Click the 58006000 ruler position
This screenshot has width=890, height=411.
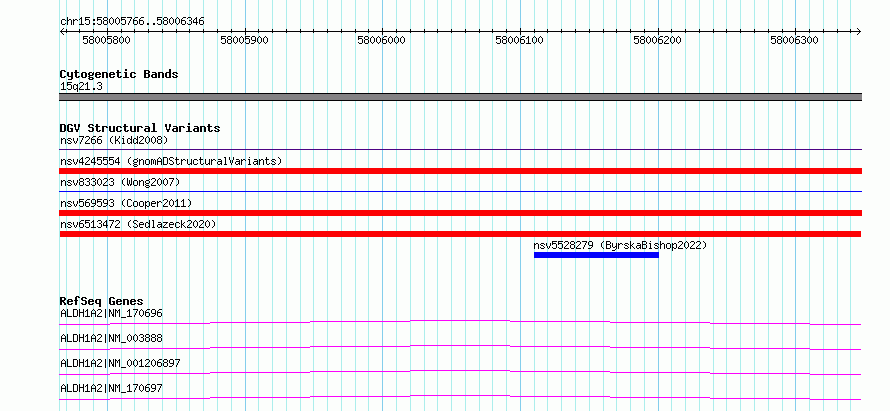tap(382, 40)
